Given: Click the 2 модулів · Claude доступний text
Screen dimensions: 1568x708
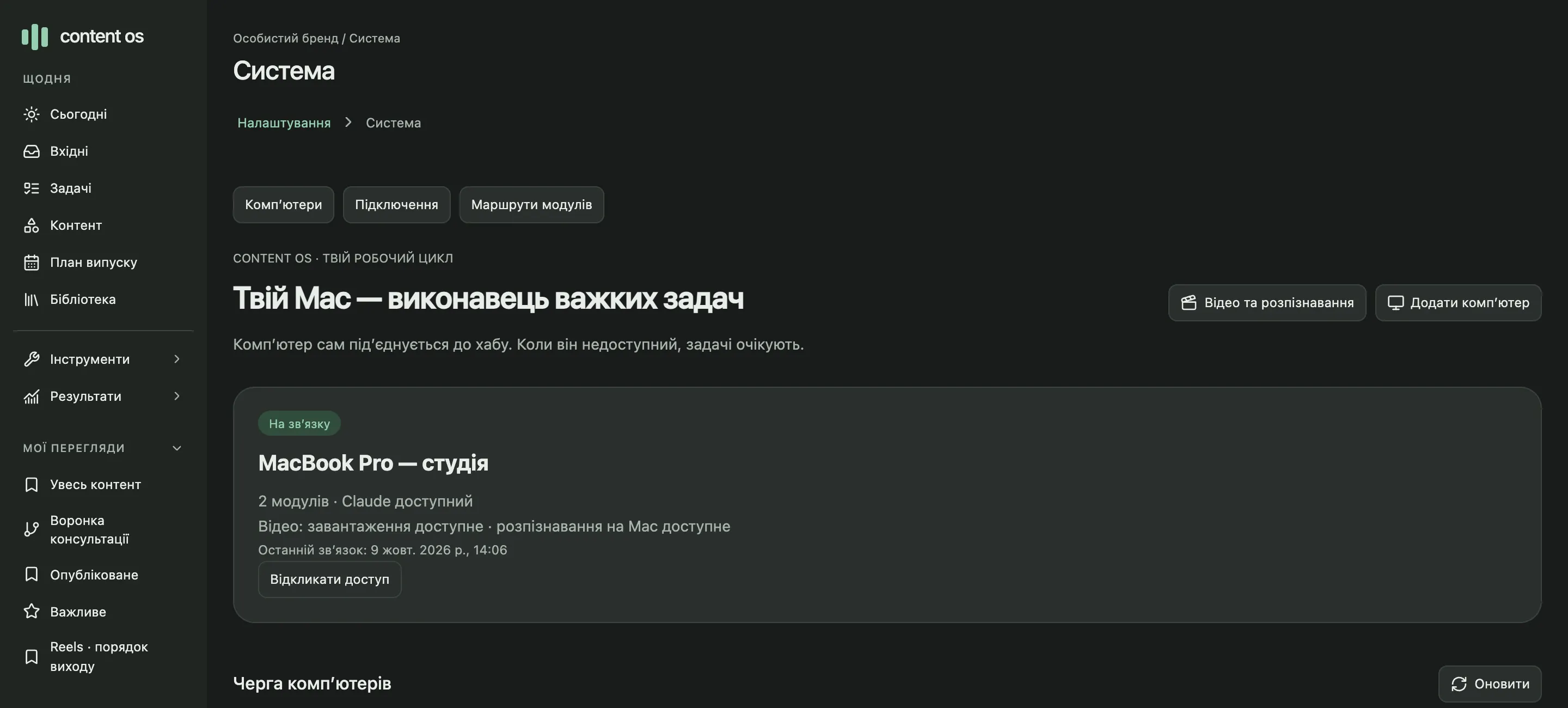Looking at the screenshot, I should [365, 501].
